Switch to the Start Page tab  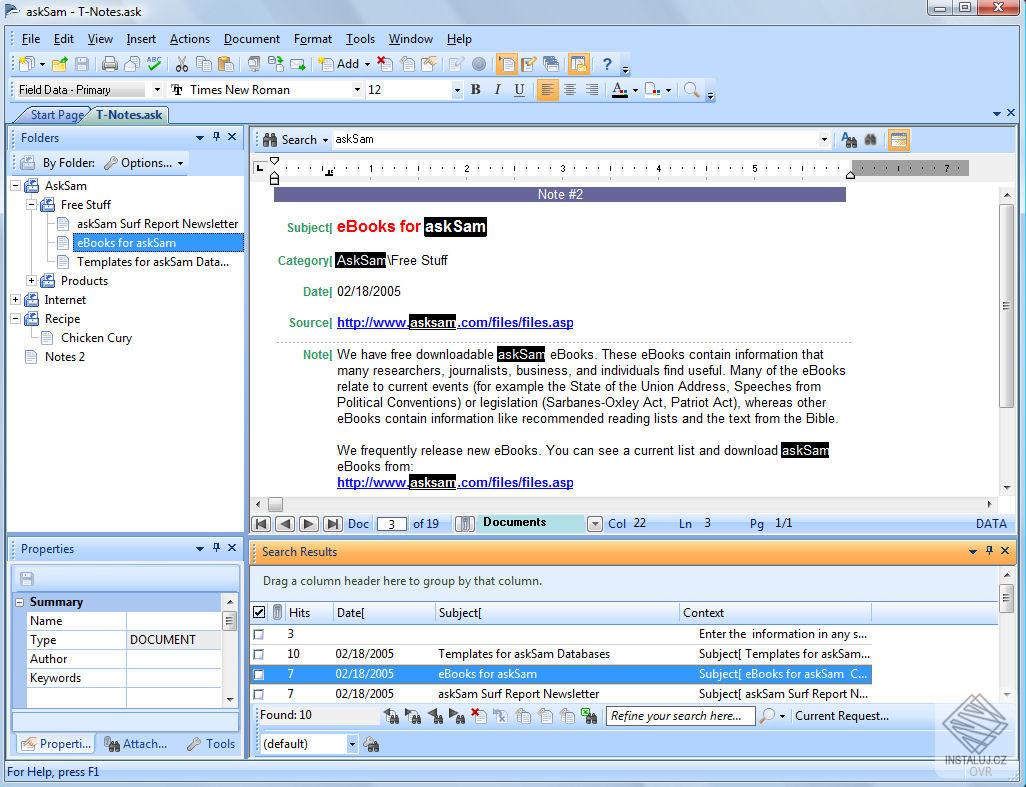coord(57,115)
